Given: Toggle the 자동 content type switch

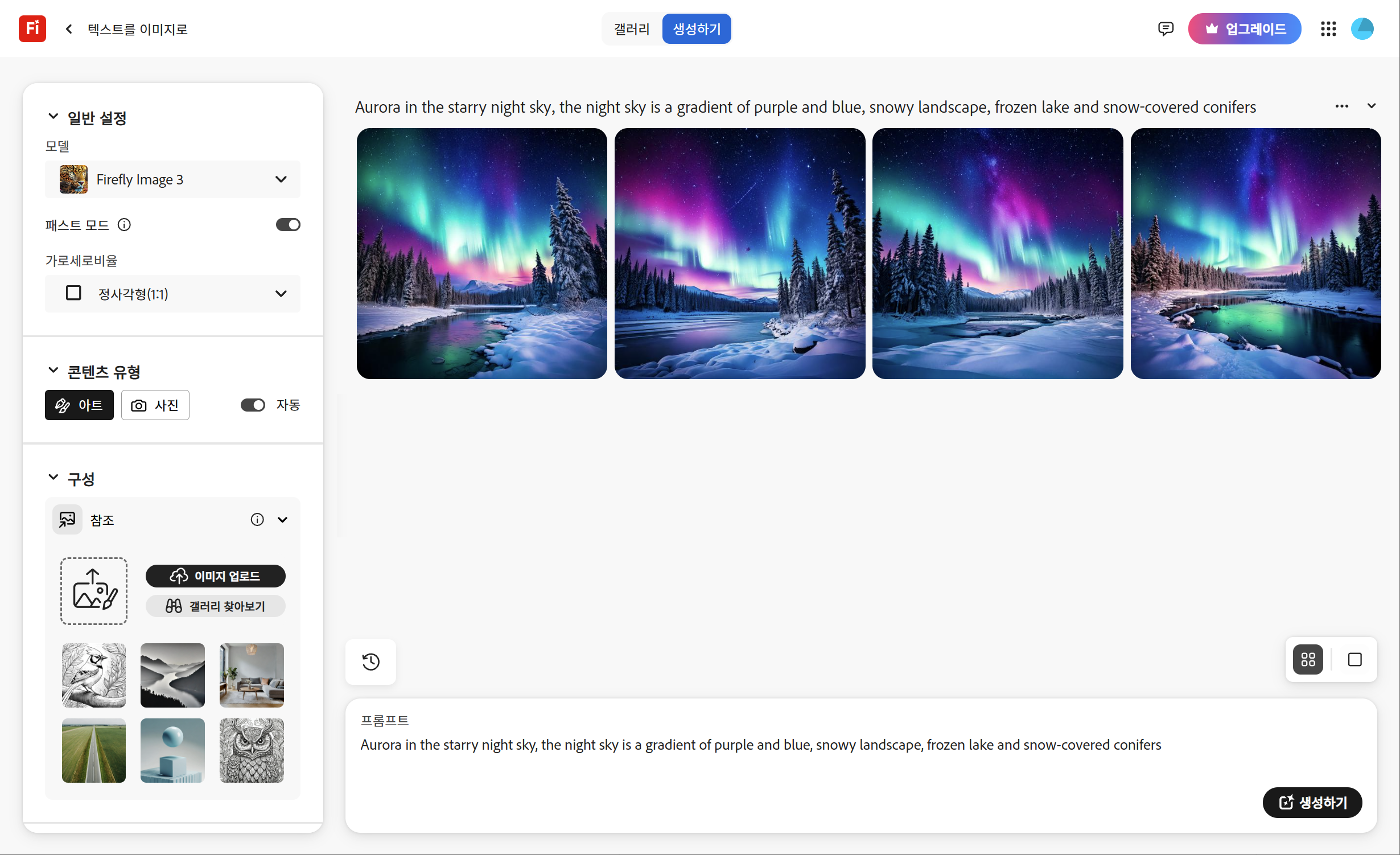Looking at the screenshot, I should click(253, 405).
